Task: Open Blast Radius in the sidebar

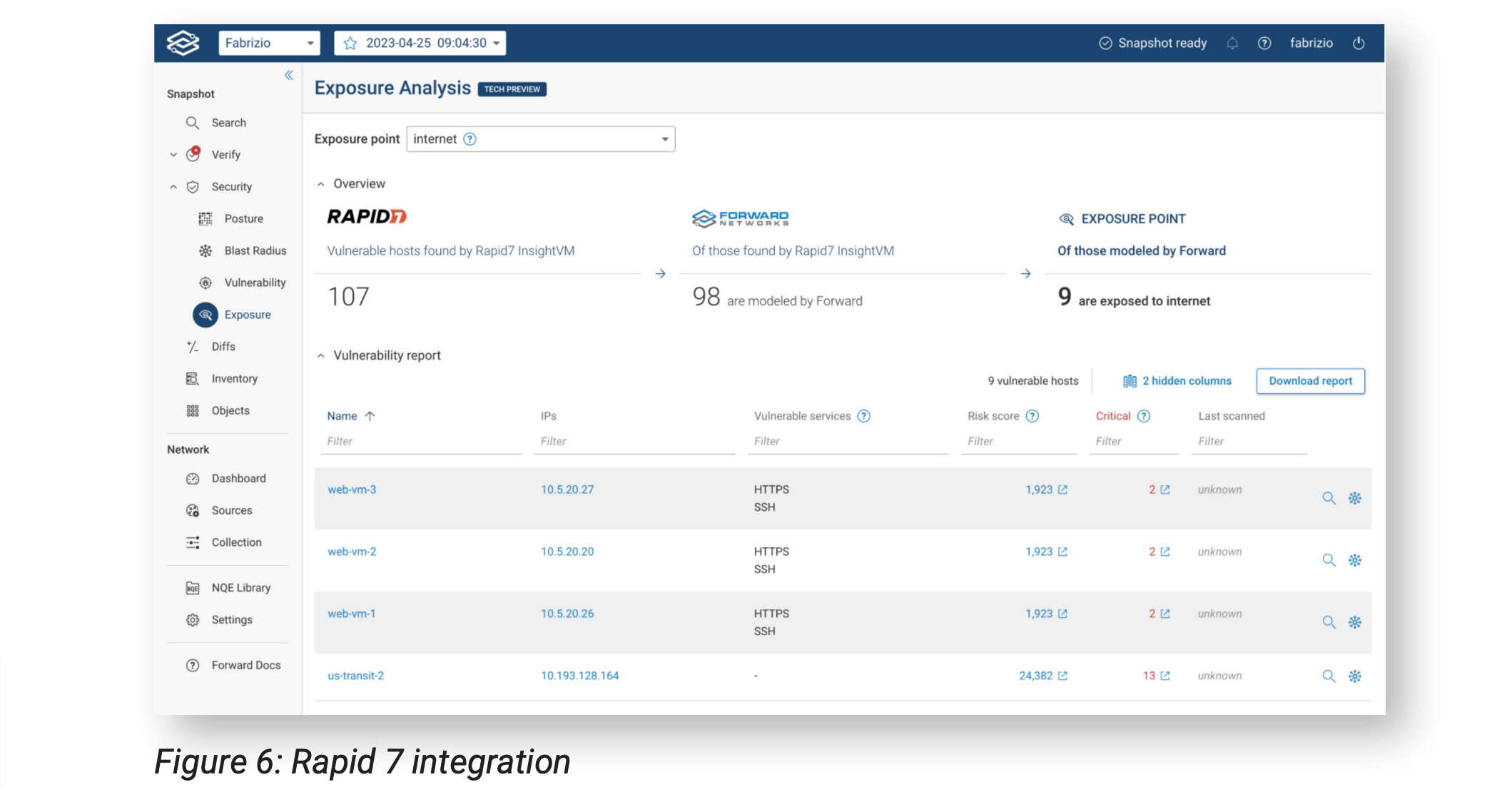Action: tap(255, 250)
